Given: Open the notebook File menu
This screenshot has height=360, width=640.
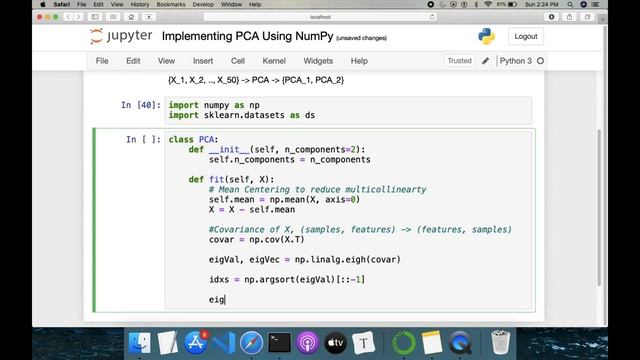Looking at the screenshot, I should click(102, 61).
